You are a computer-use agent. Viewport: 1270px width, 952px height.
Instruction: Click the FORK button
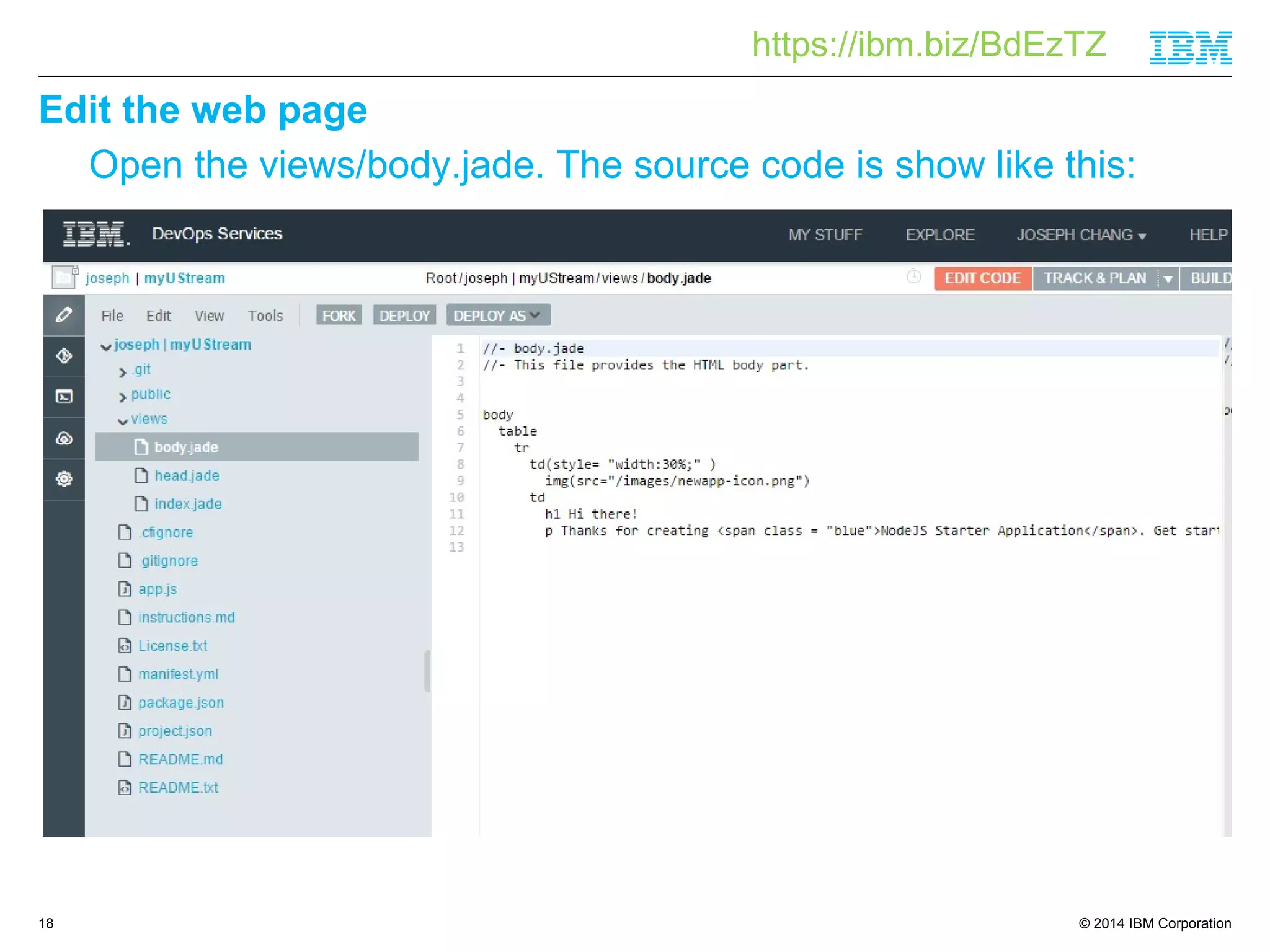(x=339, y=315)
